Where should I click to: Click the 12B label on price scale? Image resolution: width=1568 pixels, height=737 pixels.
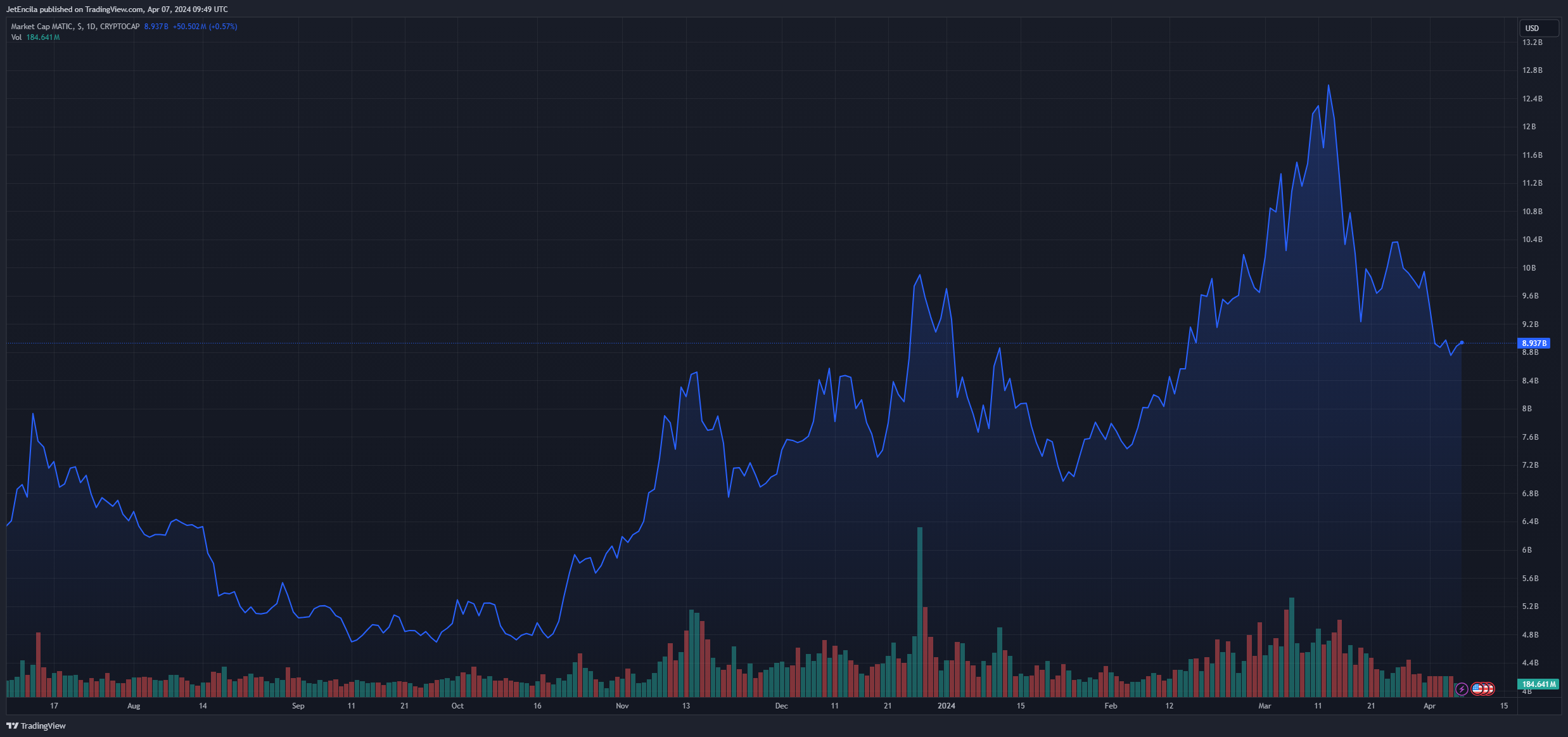tap(1529, 127)
